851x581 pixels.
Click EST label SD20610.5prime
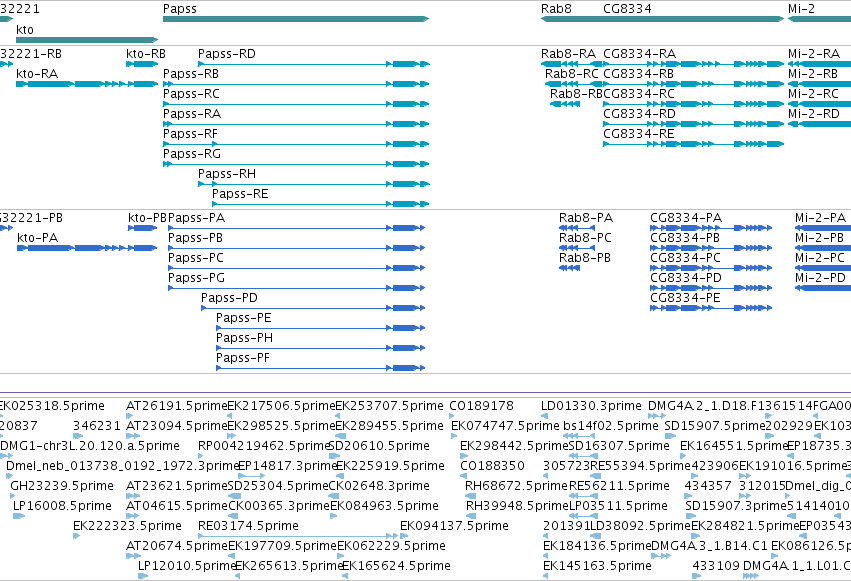pyautogui.click(x=379, y=446)
